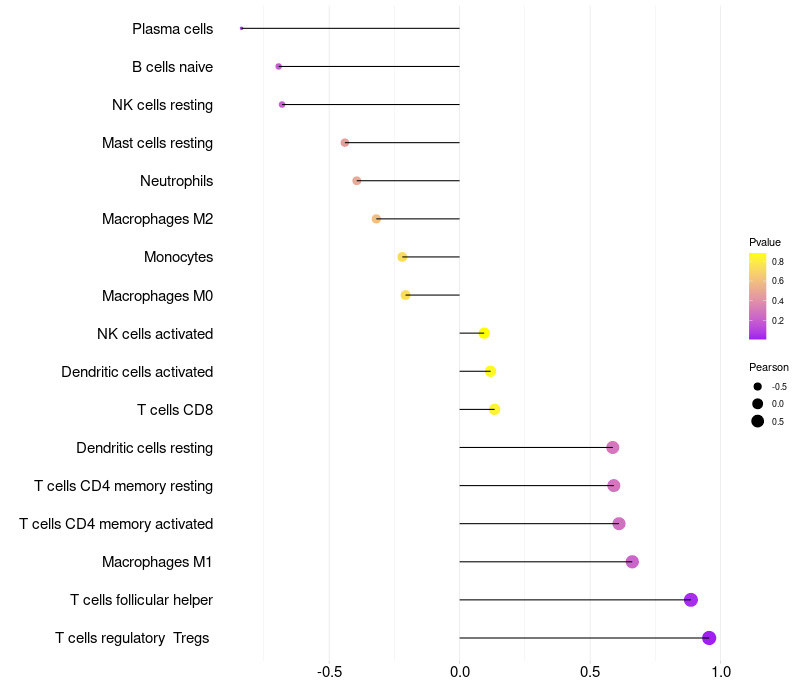Click the Pvalue color gradient legend bar
Viewport: 800px width, 700px height.
click(x=757, y=296)
